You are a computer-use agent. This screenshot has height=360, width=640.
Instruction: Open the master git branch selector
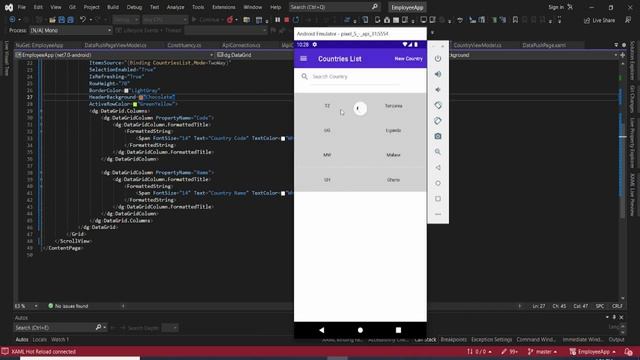pyautogui.click(x=542, y=351)
